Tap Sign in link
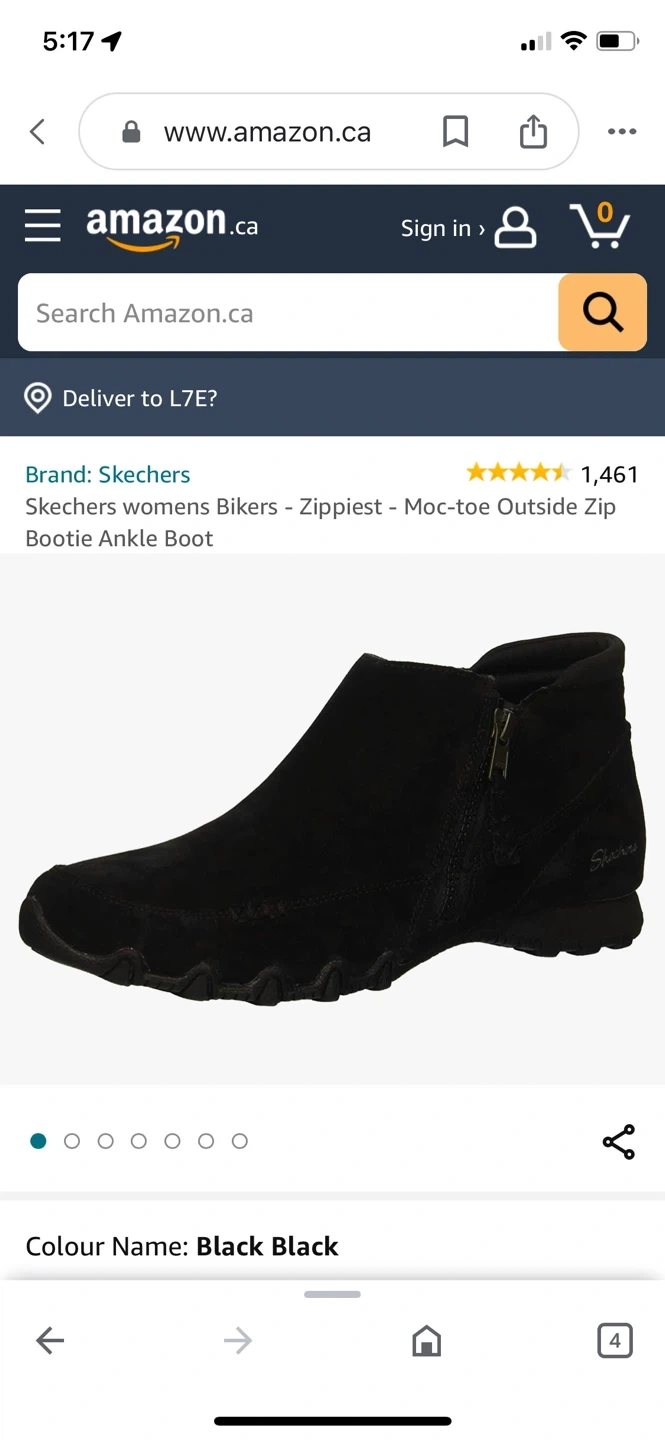665x1440 pixels. click(x=442, y=228)
